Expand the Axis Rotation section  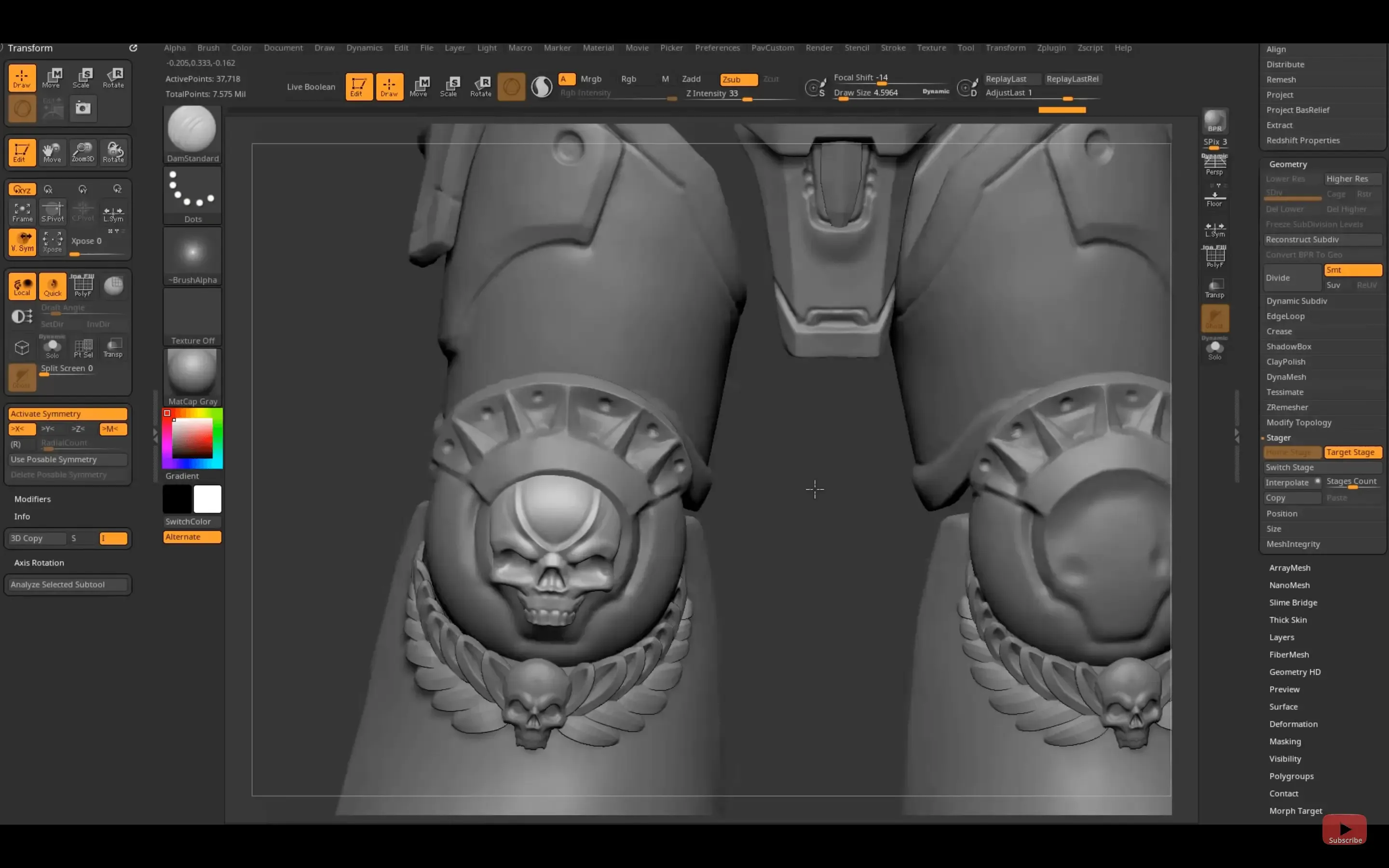pos(39,563)
